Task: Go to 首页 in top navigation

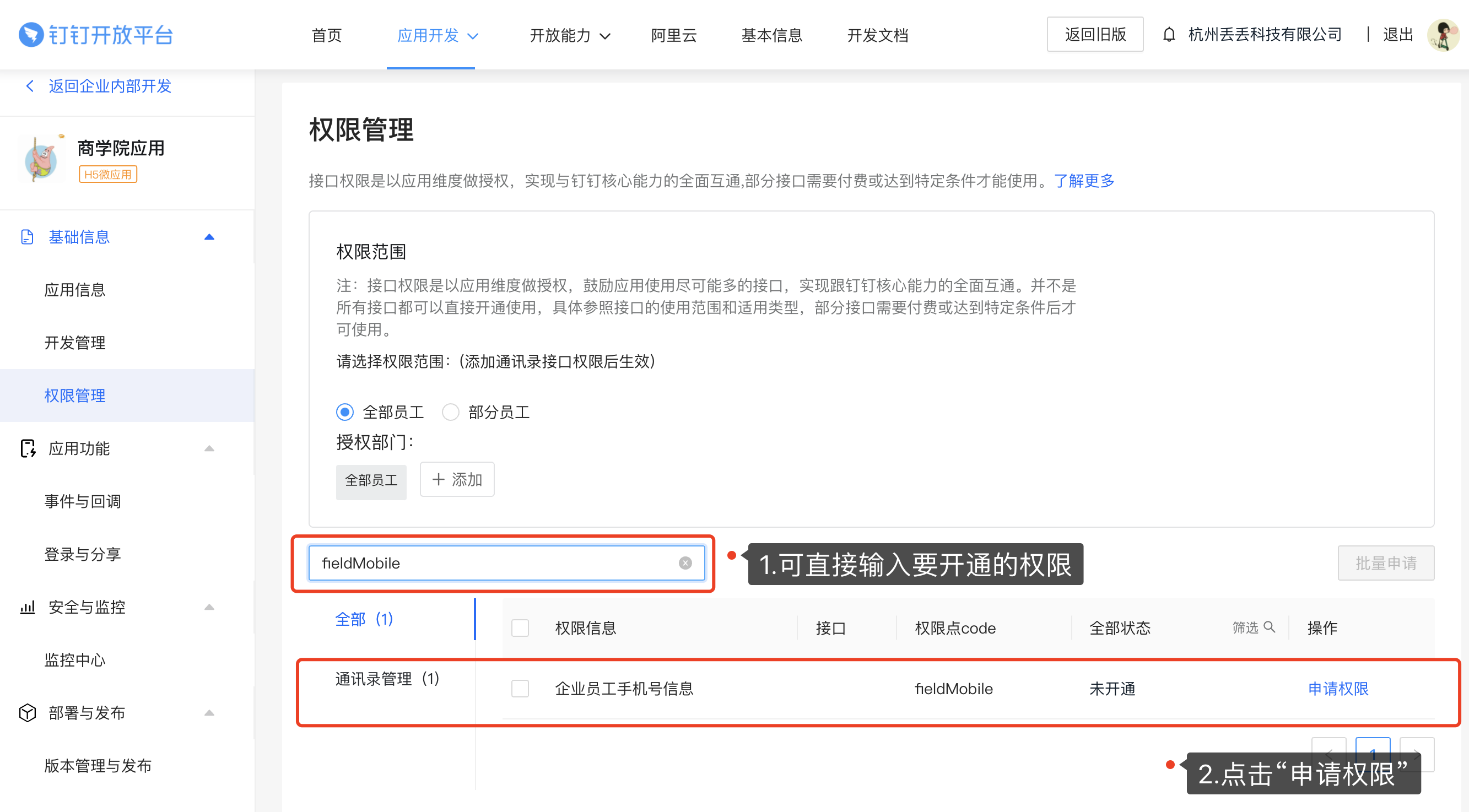Action: 327,35
